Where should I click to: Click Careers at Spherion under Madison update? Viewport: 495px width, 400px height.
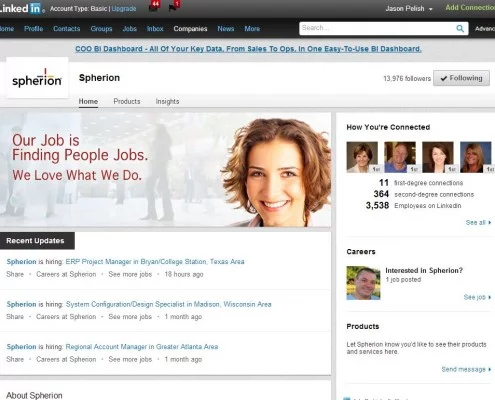(66, 317)
